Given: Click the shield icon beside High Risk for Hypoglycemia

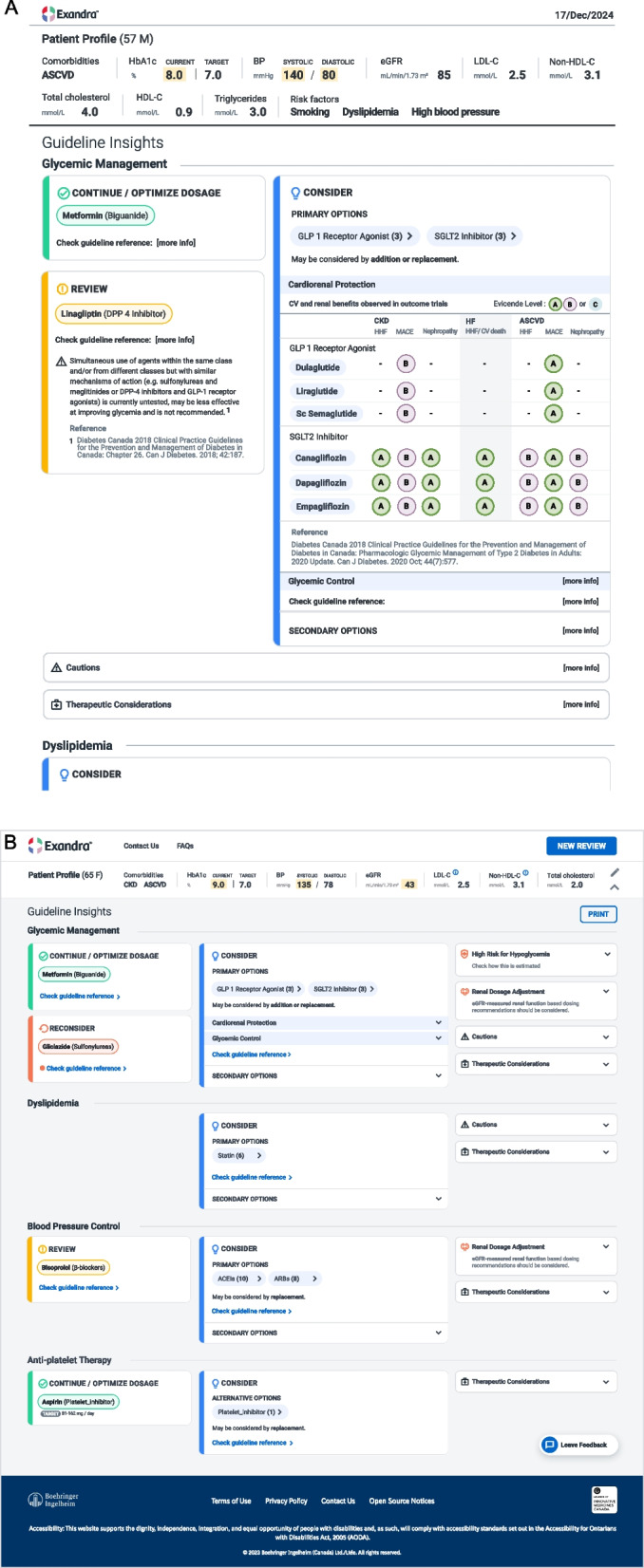Looking at the screenshot, I should coord(464,954).
